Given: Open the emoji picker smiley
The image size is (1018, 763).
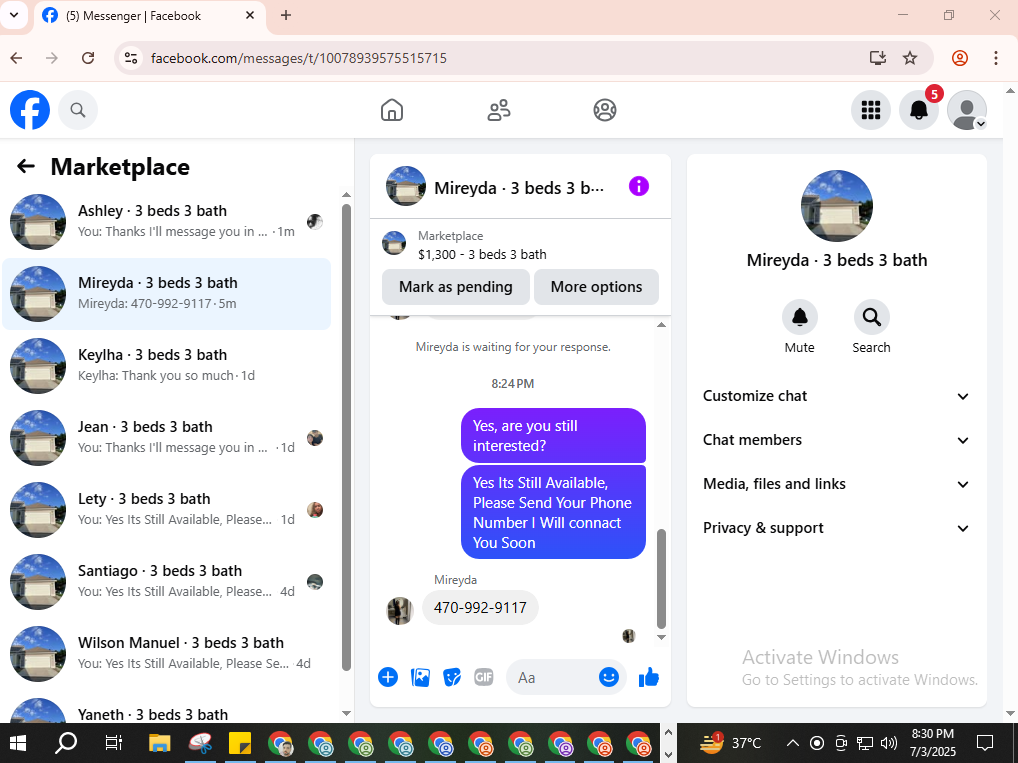Looking at the screenshot, I should click(608, 677).
